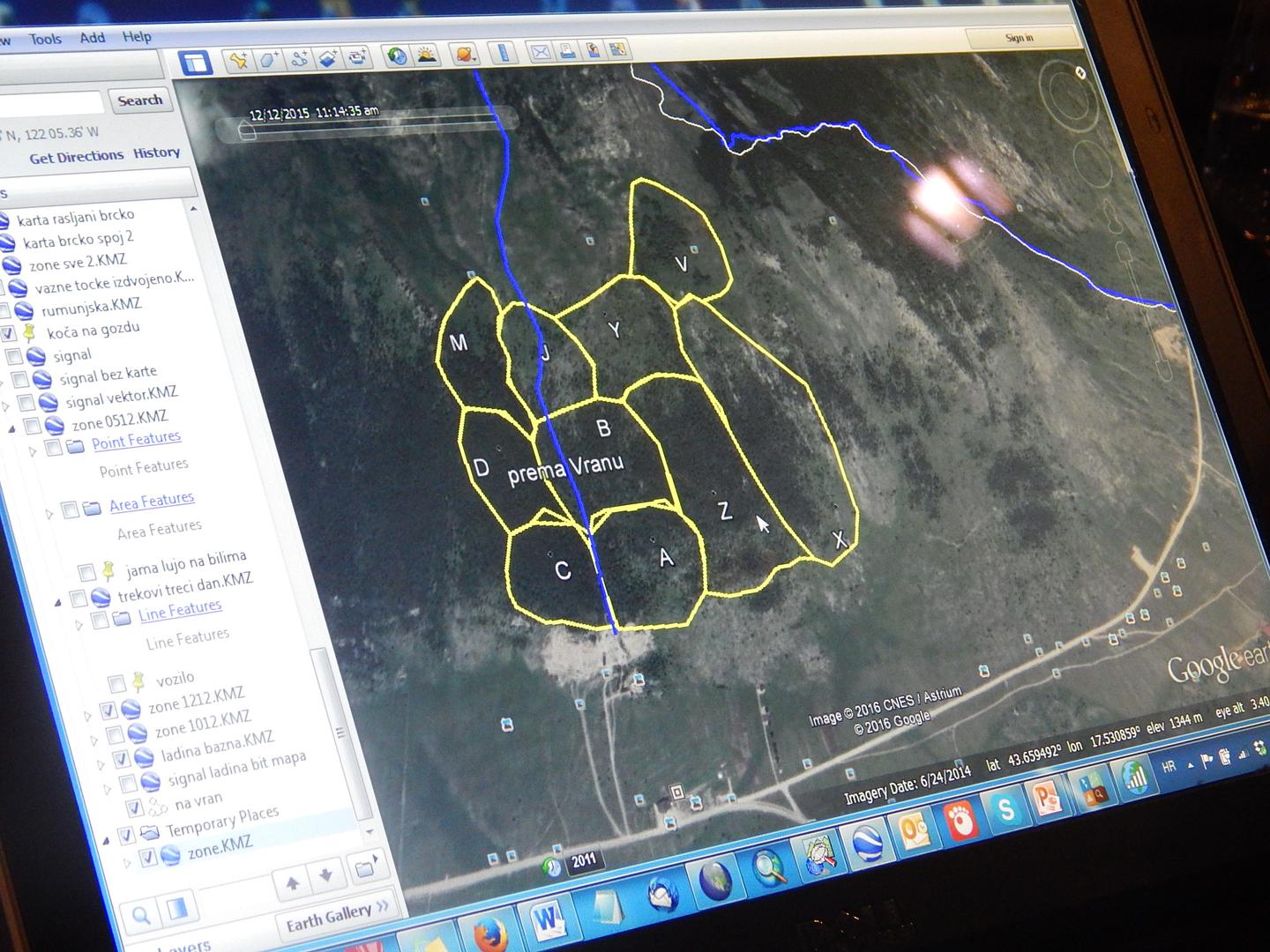Click the Add Image Overlay icon
Viewport: 1270px width, 952px height.
pyautogui.click(x=329, y=58)
